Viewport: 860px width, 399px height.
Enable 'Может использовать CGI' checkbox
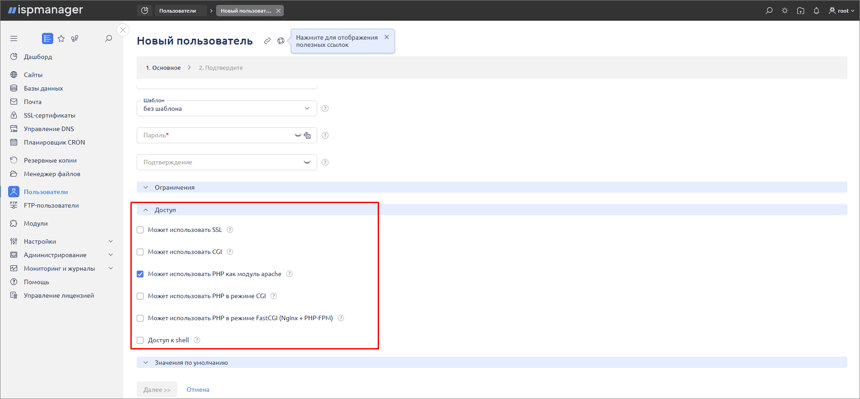[140, 252]
